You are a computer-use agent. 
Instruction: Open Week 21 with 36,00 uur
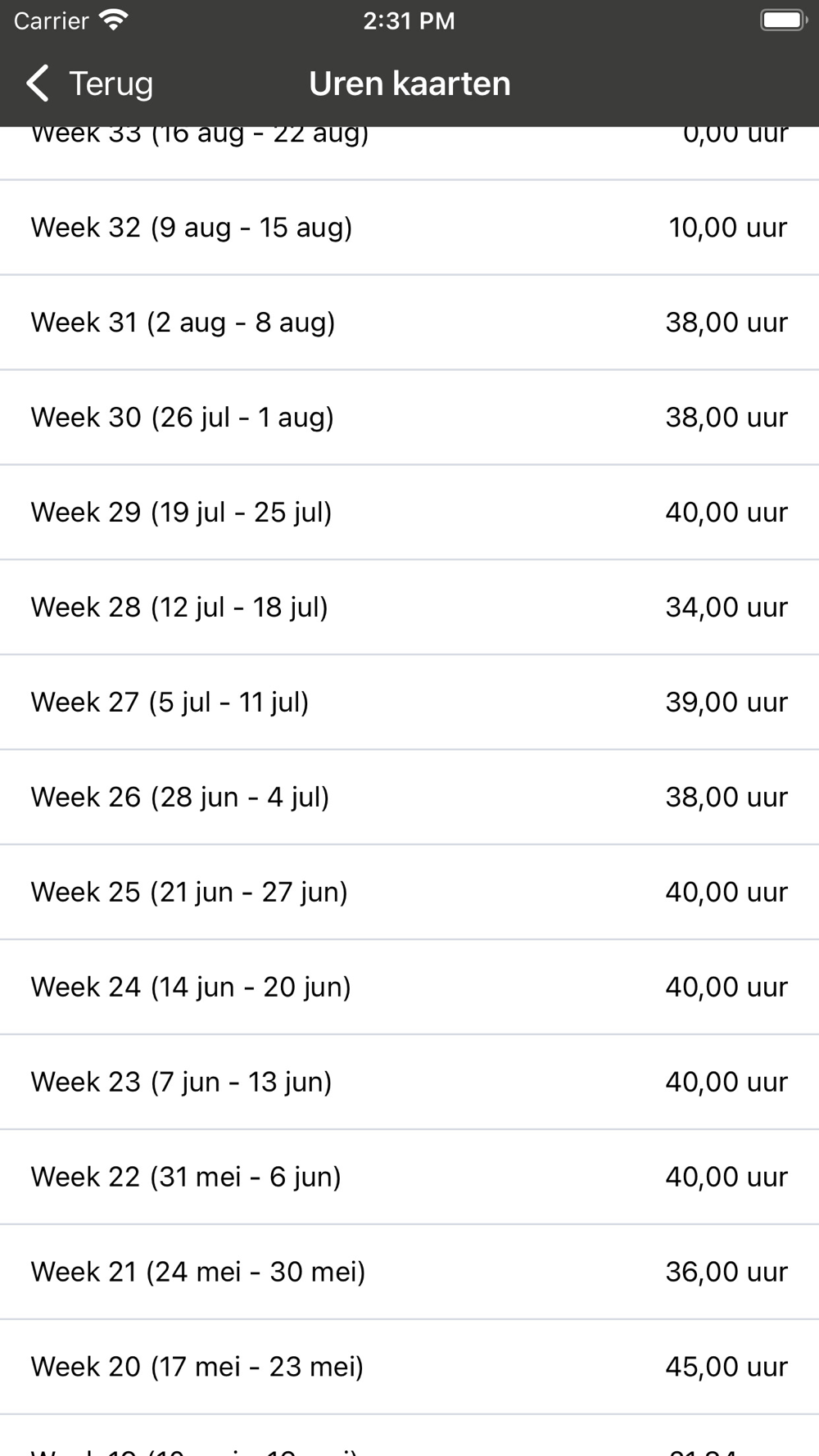[x=409, y=1273]
